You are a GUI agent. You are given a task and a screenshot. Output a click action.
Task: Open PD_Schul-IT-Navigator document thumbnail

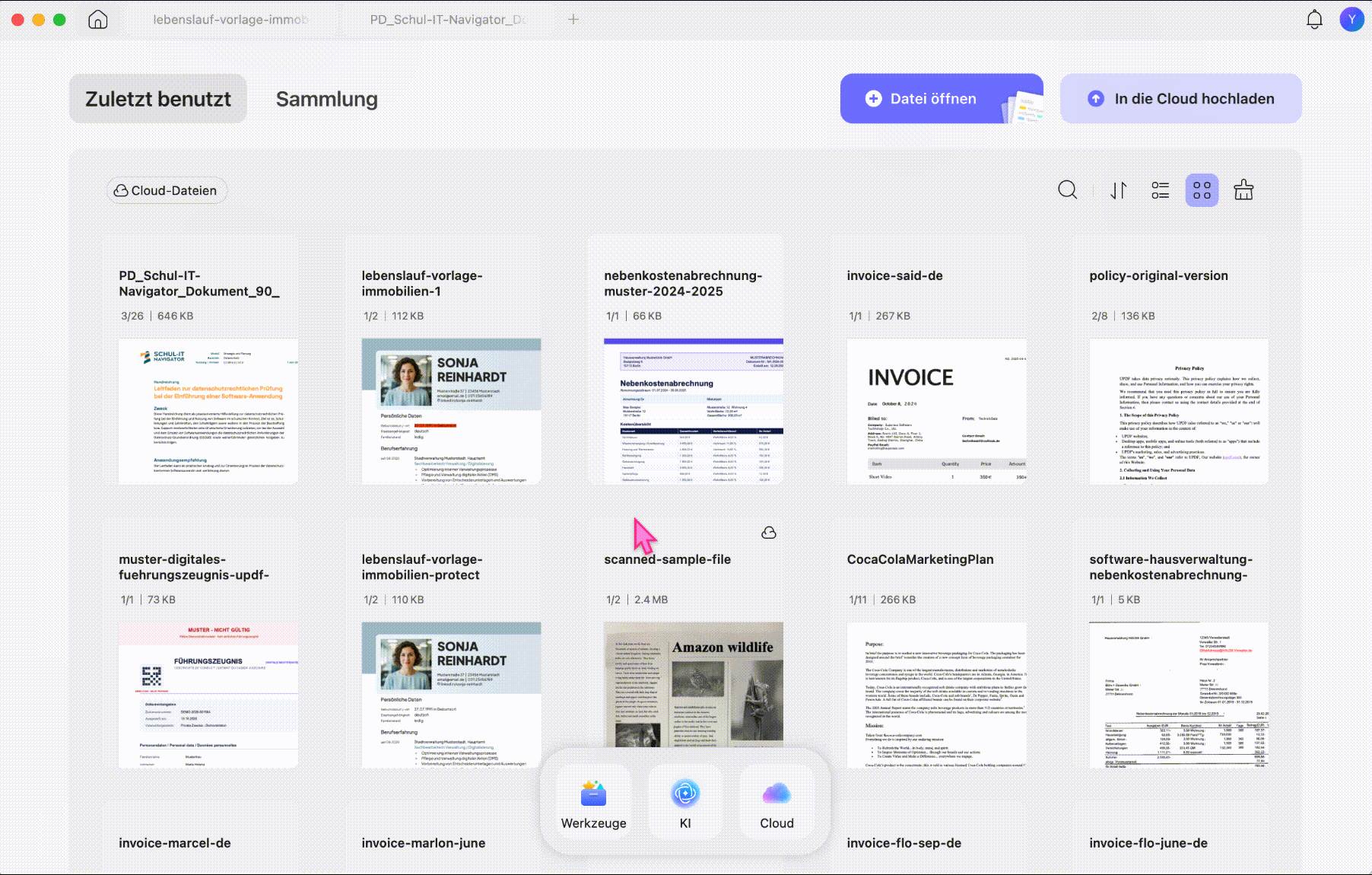pos(208,411)
